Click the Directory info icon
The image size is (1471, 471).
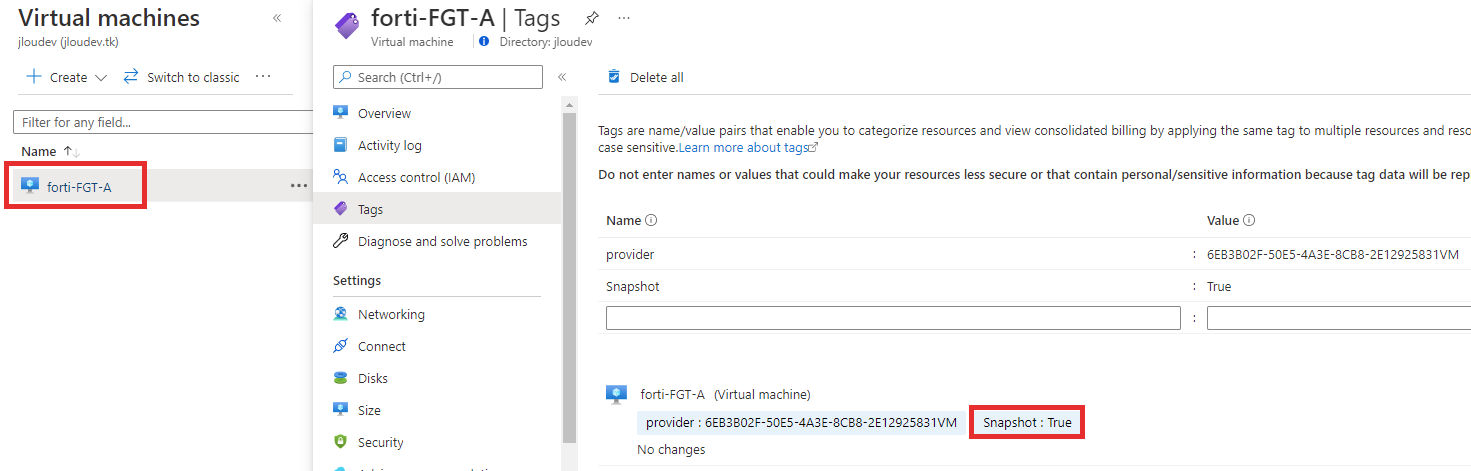(x=484, y=42)
